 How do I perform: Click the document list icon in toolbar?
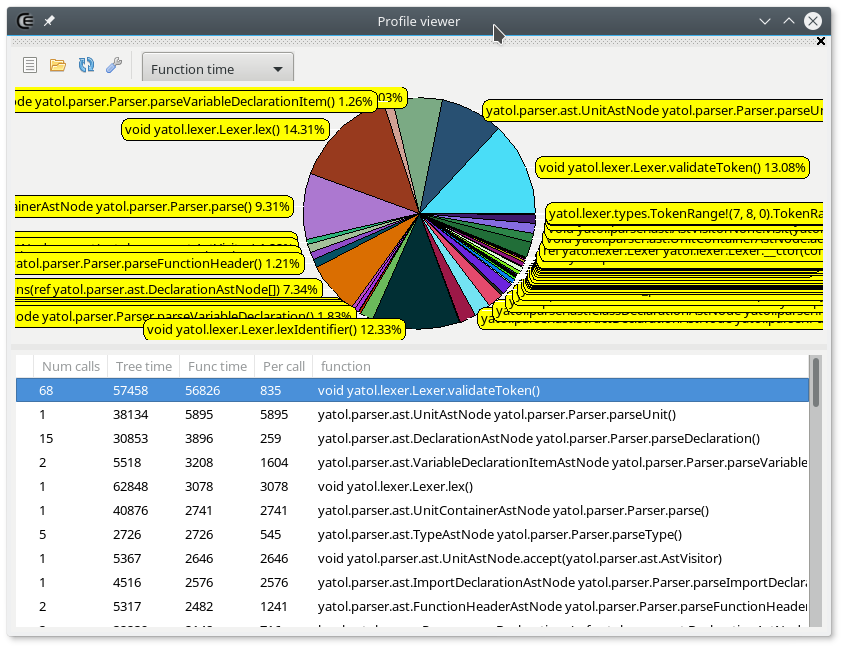coord(30,66)
